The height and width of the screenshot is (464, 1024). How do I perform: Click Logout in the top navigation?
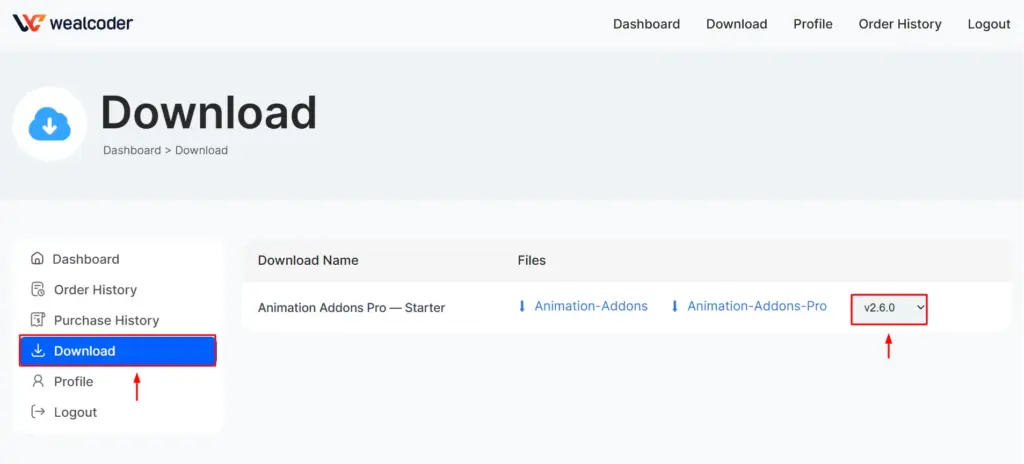[988, 24]
